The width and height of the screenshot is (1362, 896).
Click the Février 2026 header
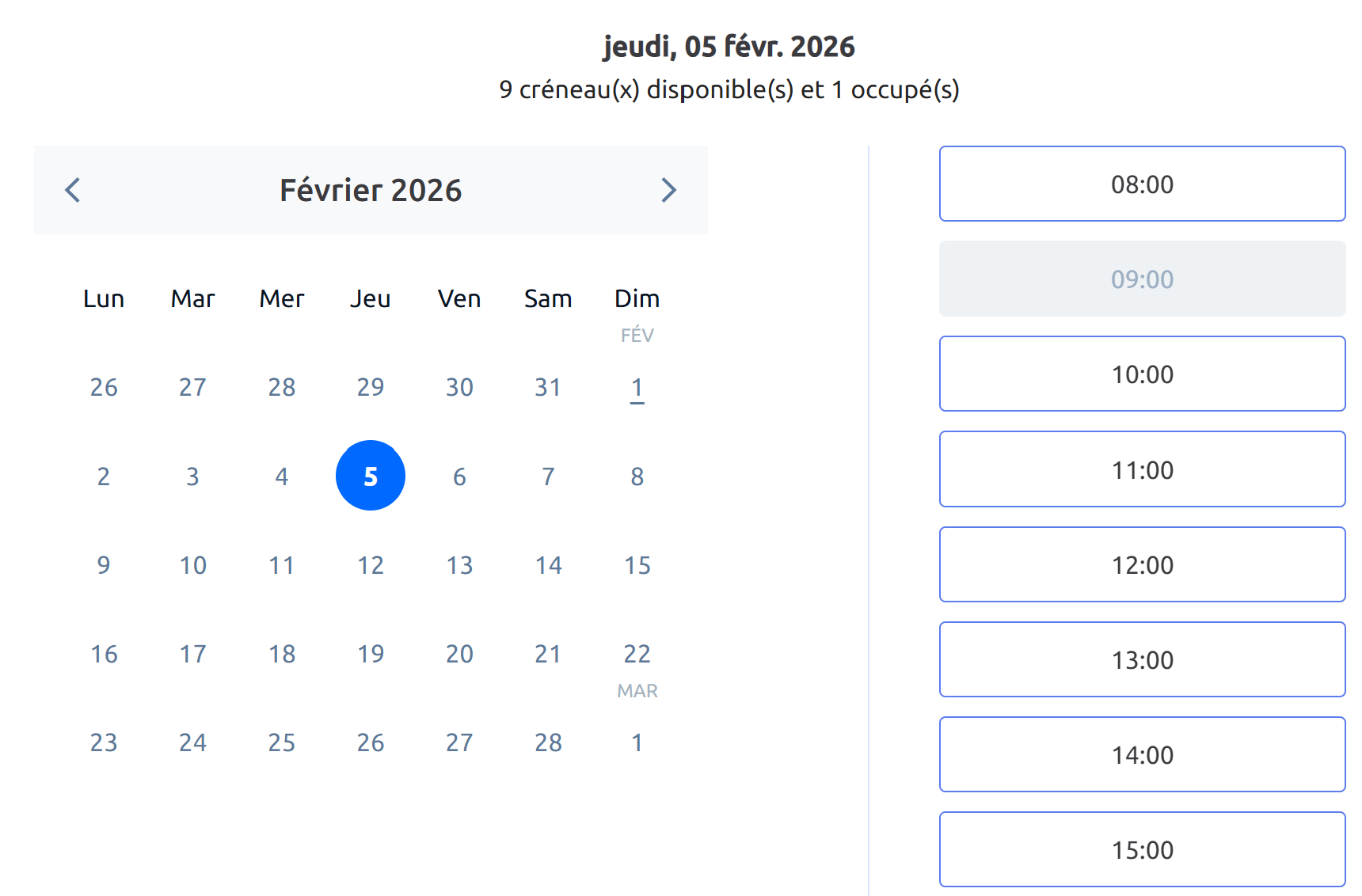click(x=371, y=190)
